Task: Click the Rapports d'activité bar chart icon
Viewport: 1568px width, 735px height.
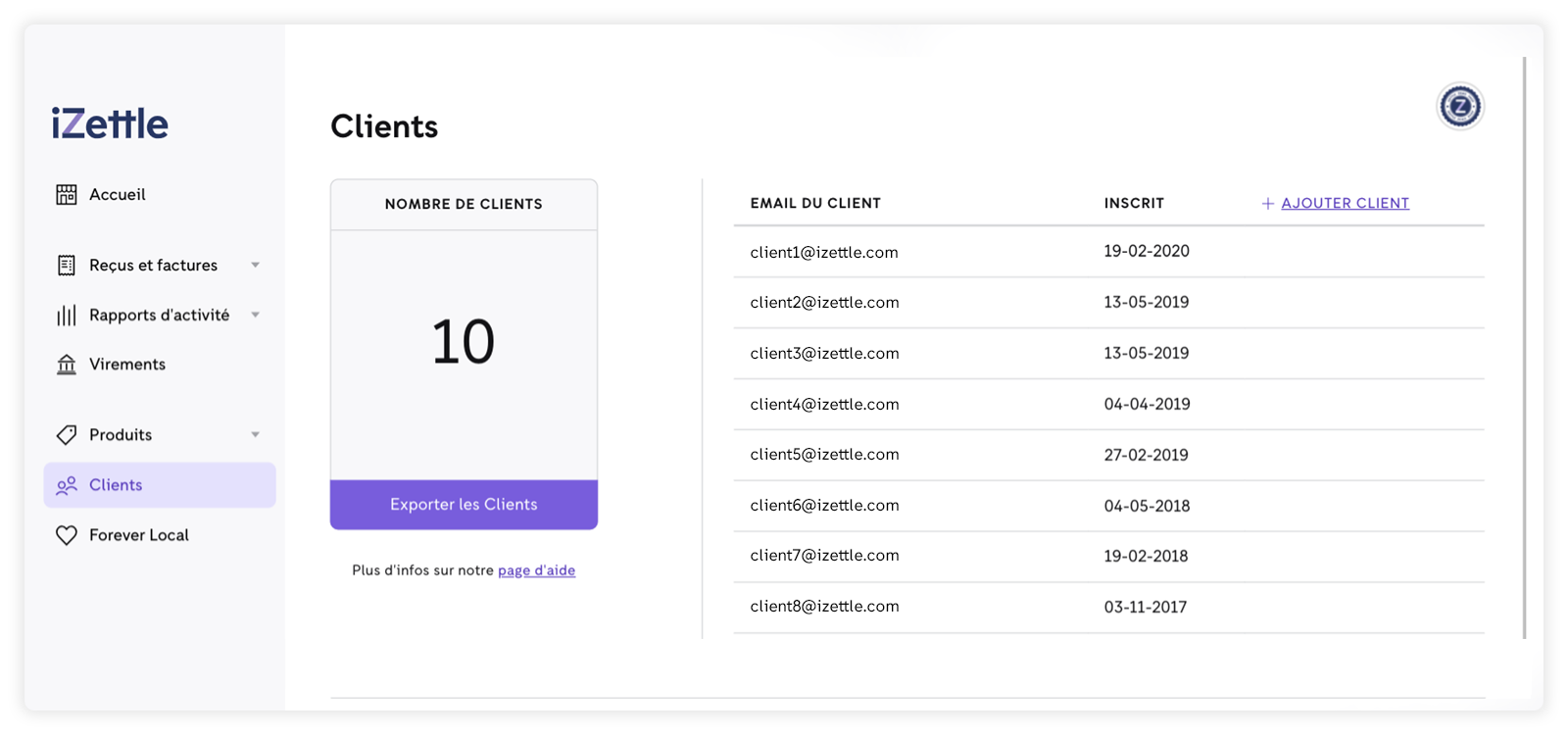Action: tap(67, 316)
